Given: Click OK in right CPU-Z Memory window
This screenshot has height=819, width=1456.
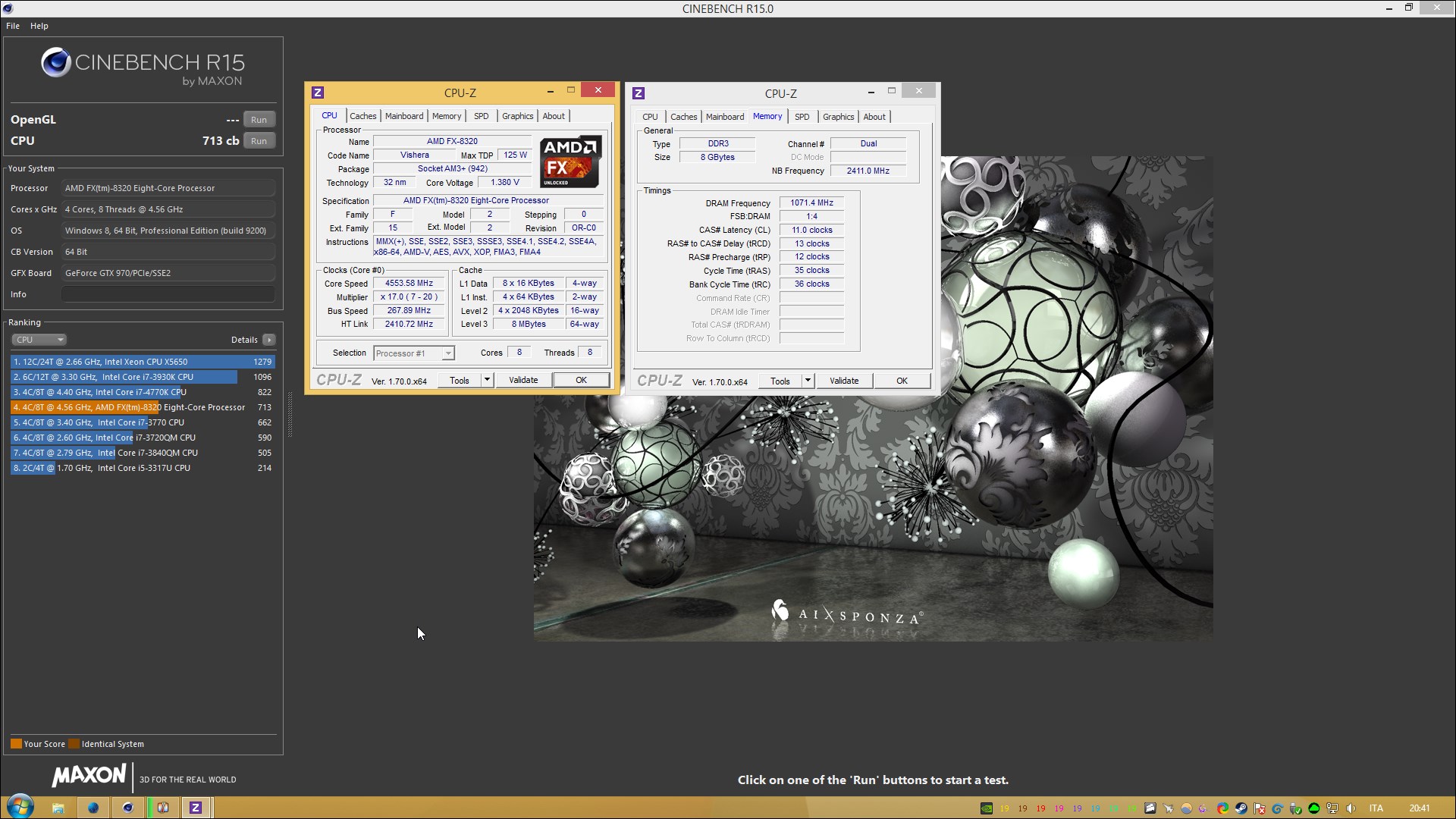Looking at the screenshot, I should pyautogui.click(x=902, y=381).
